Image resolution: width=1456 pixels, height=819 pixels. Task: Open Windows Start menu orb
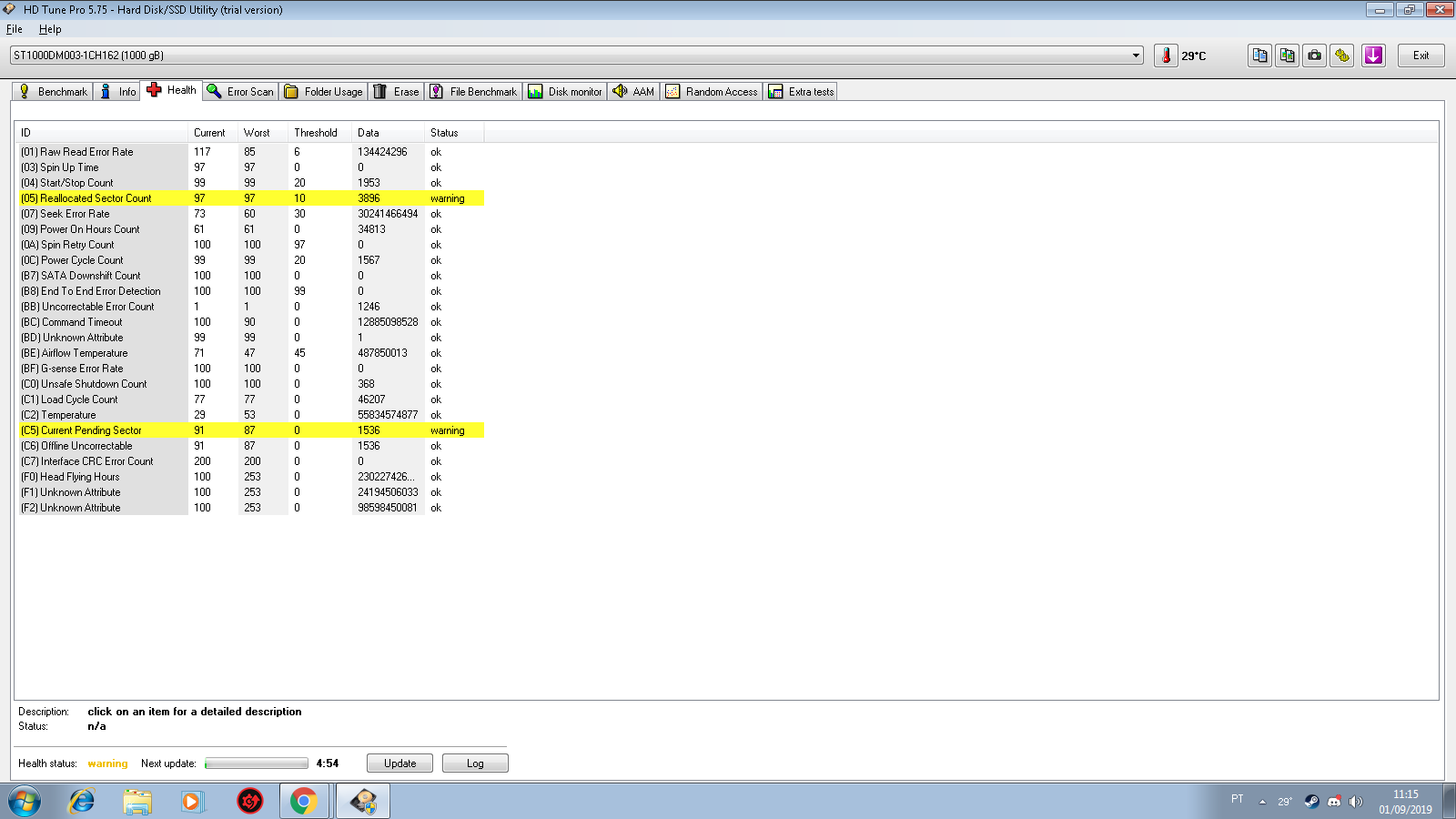25,801
